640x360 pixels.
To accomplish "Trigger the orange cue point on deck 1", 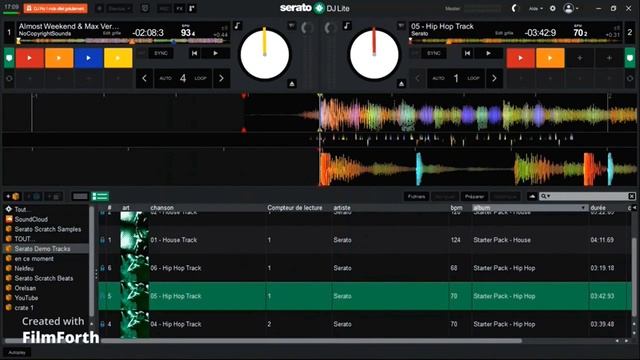I will click(x=59, y=58).
